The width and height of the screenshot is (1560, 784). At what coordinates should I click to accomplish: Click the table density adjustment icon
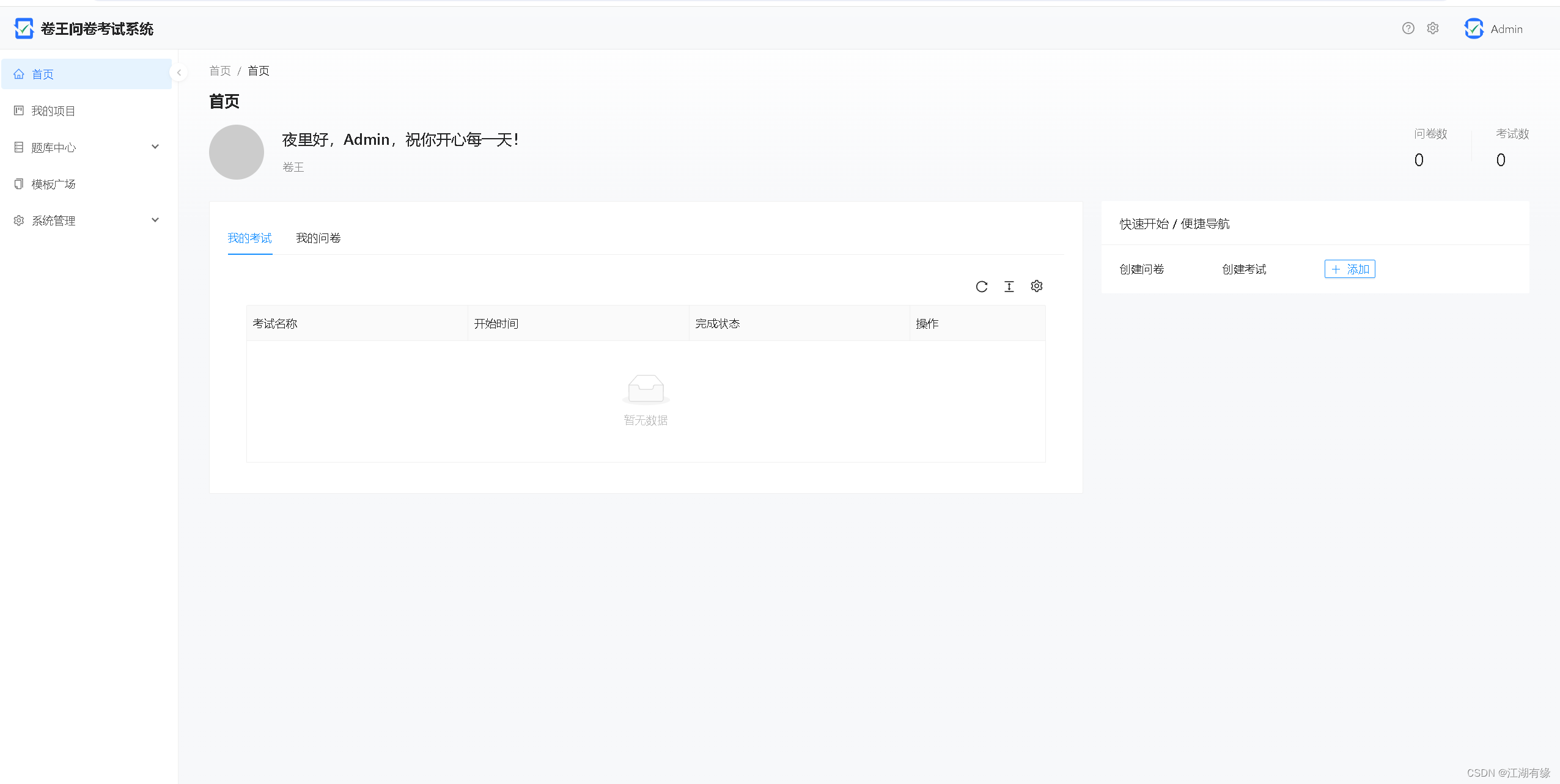[x=1009, y=287]
